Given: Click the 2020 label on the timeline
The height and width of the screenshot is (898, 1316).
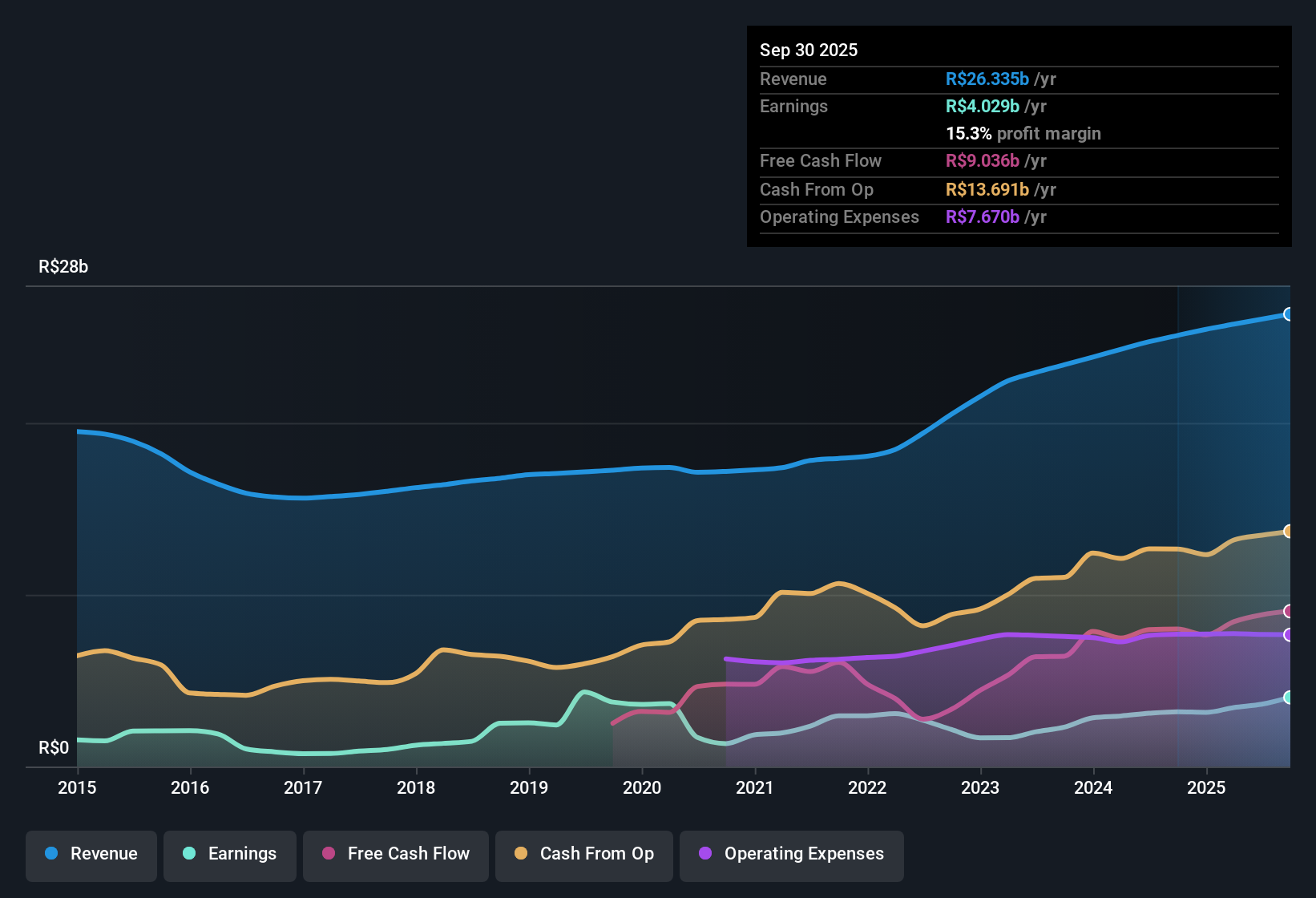Looking at the screenshot, I should (642, 788).
